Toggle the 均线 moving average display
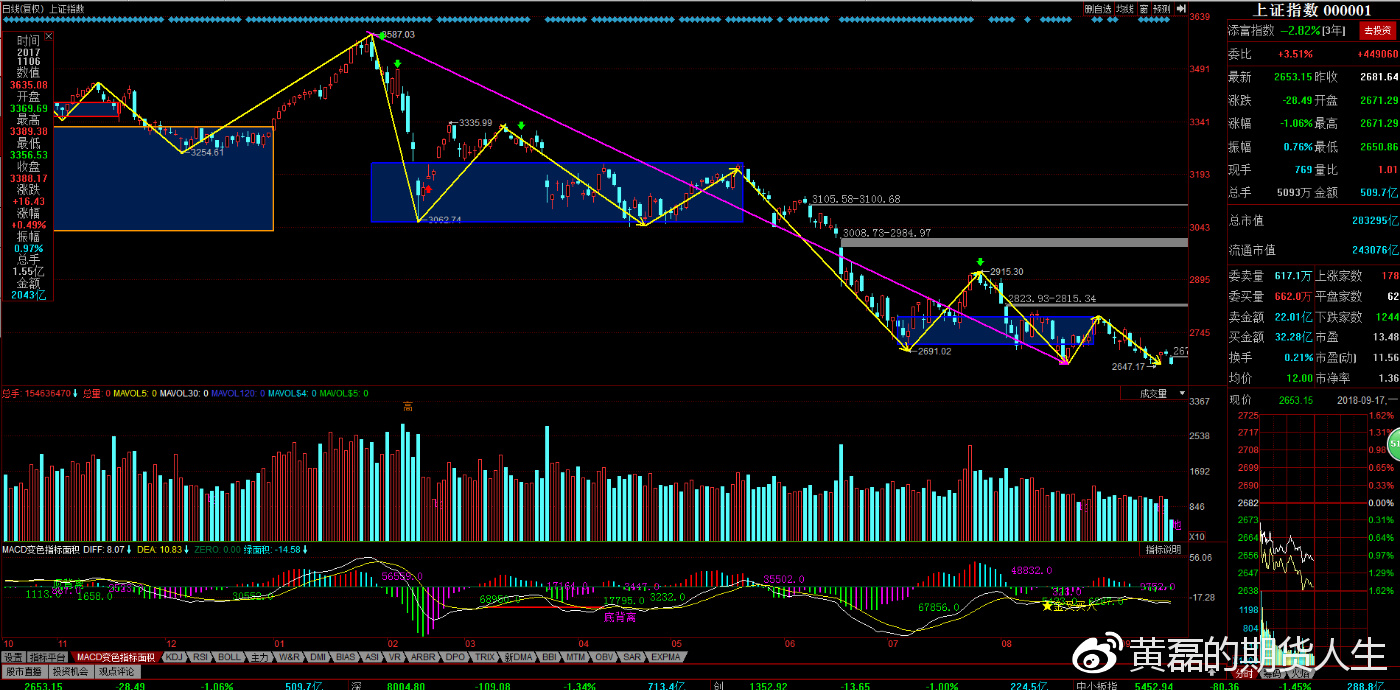The height and width of the screenshot is (690, 1400). point(1125,8)
